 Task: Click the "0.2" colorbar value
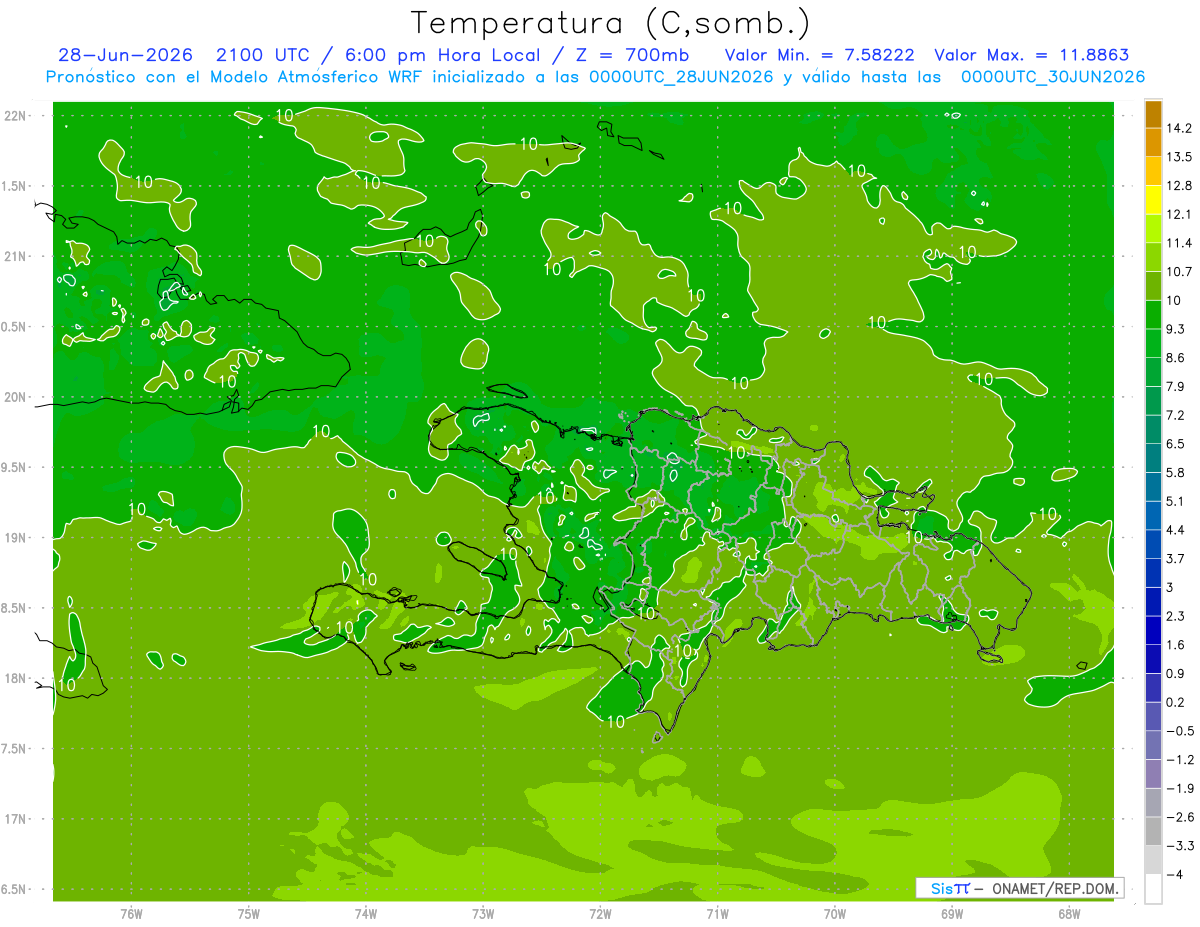[x=1175, y=702]
